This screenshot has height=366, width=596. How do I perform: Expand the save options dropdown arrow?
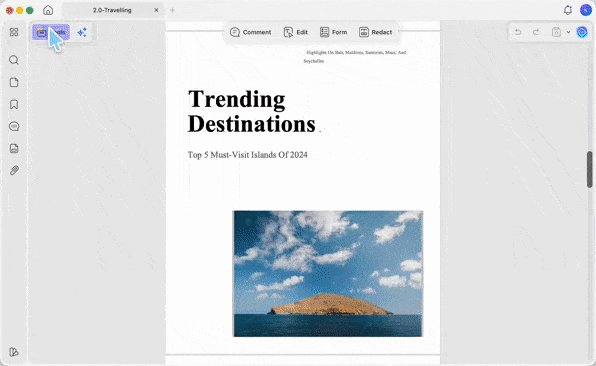click(x=568, y=32)
